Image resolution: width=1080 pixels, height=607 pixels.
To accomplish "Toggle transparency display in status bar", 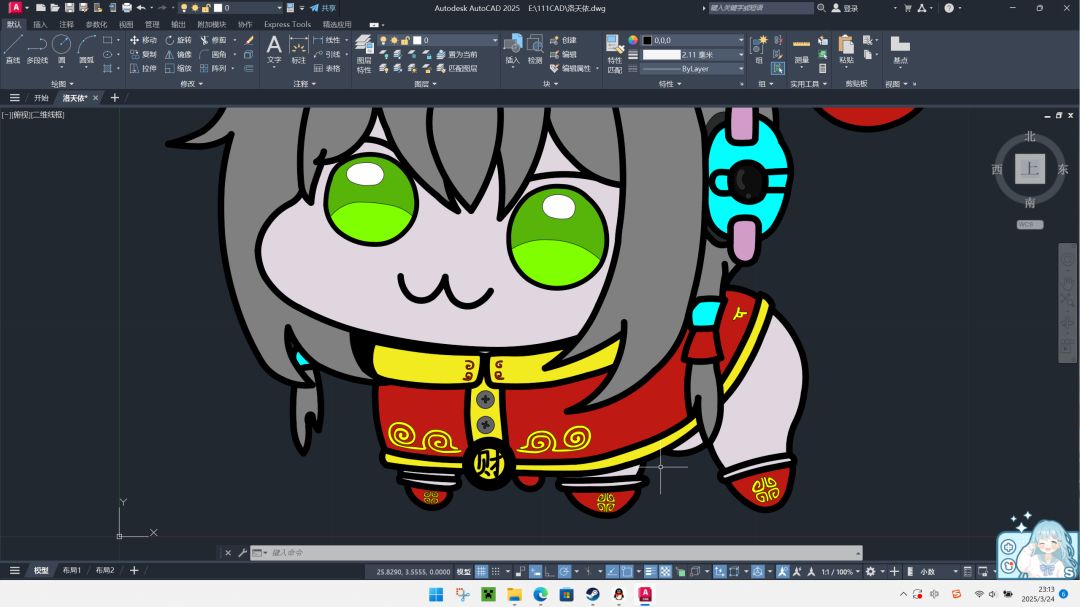I will click(665, 571).
